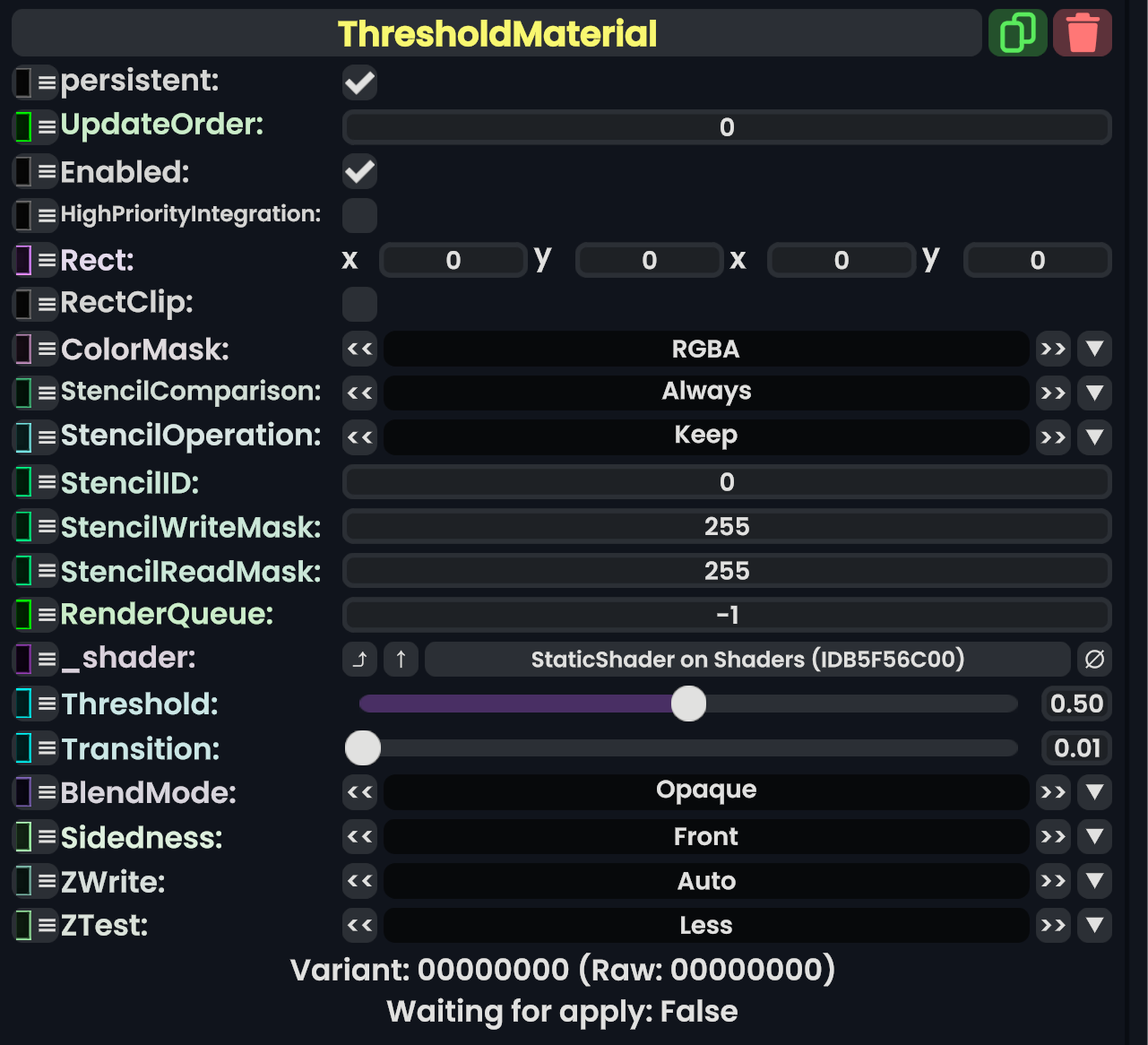The width and height of the screenshot is (1148, 1045).
Task: Click the StencilComparison Always value
Action: point(706,393)
